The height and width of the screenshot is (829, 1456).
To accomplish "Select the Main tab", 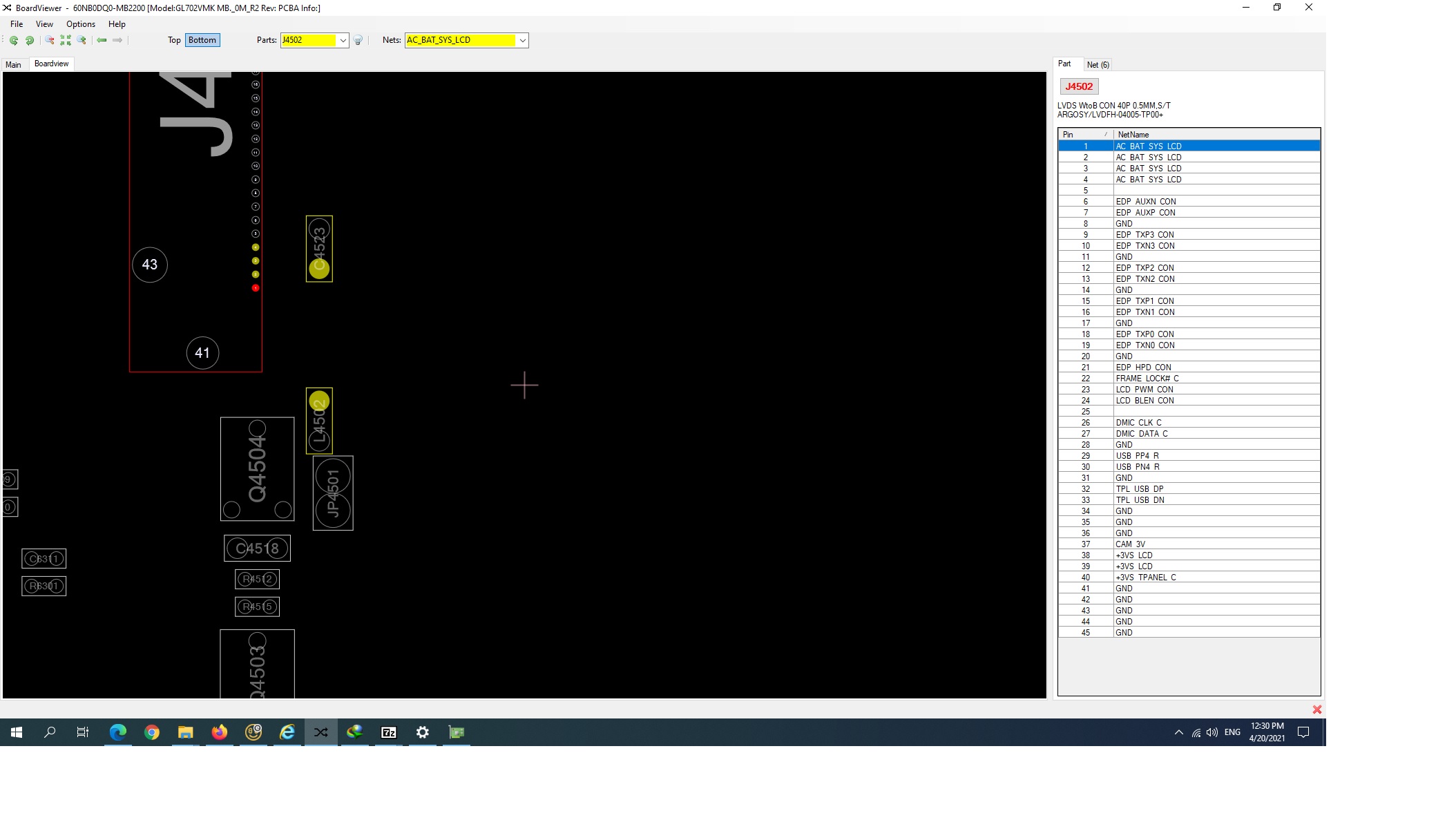I will pyautogui.click(x=13, y=65).
